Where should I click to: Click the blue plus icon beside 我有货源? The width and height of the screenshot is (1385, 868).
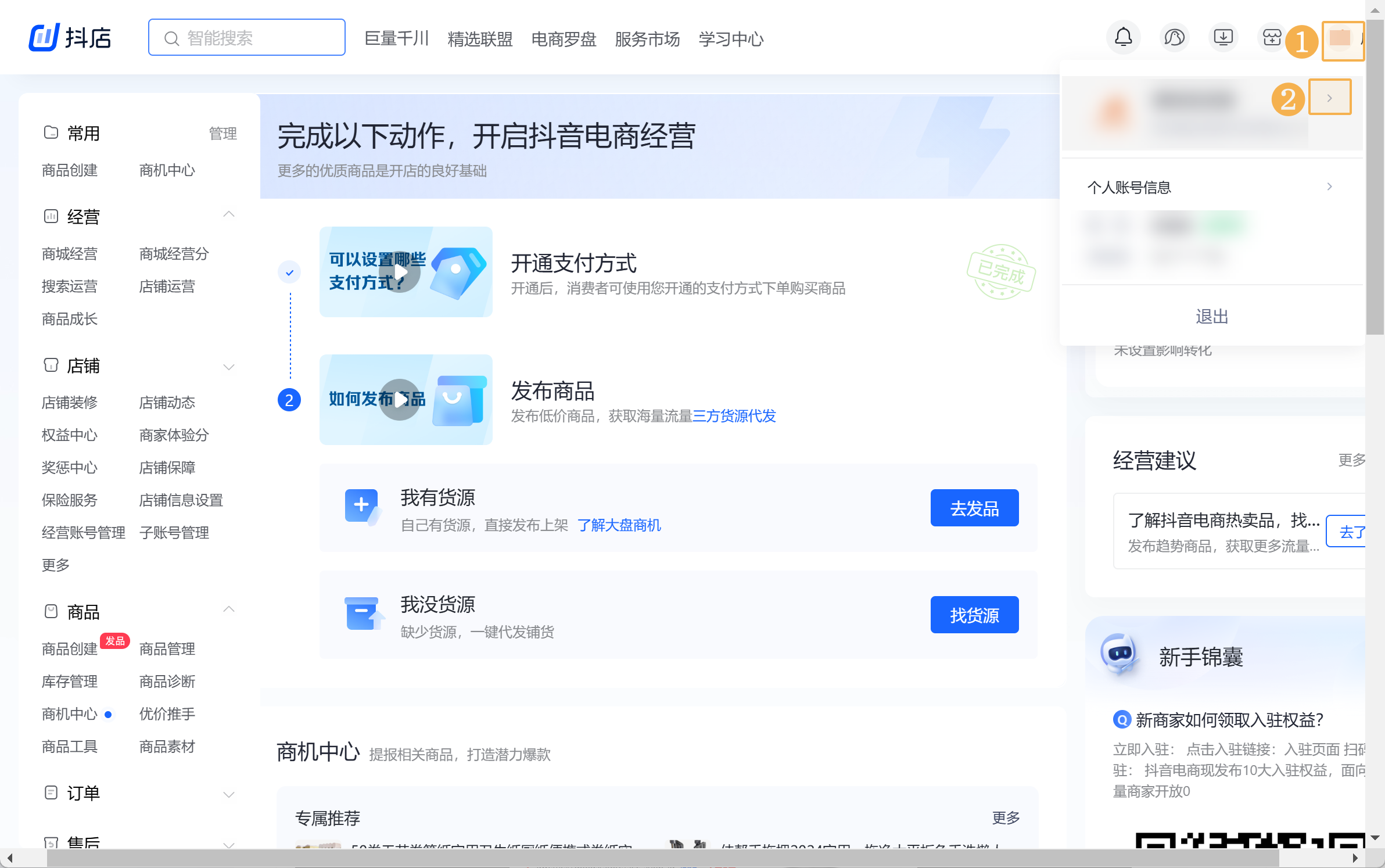(x=361, y=505)
